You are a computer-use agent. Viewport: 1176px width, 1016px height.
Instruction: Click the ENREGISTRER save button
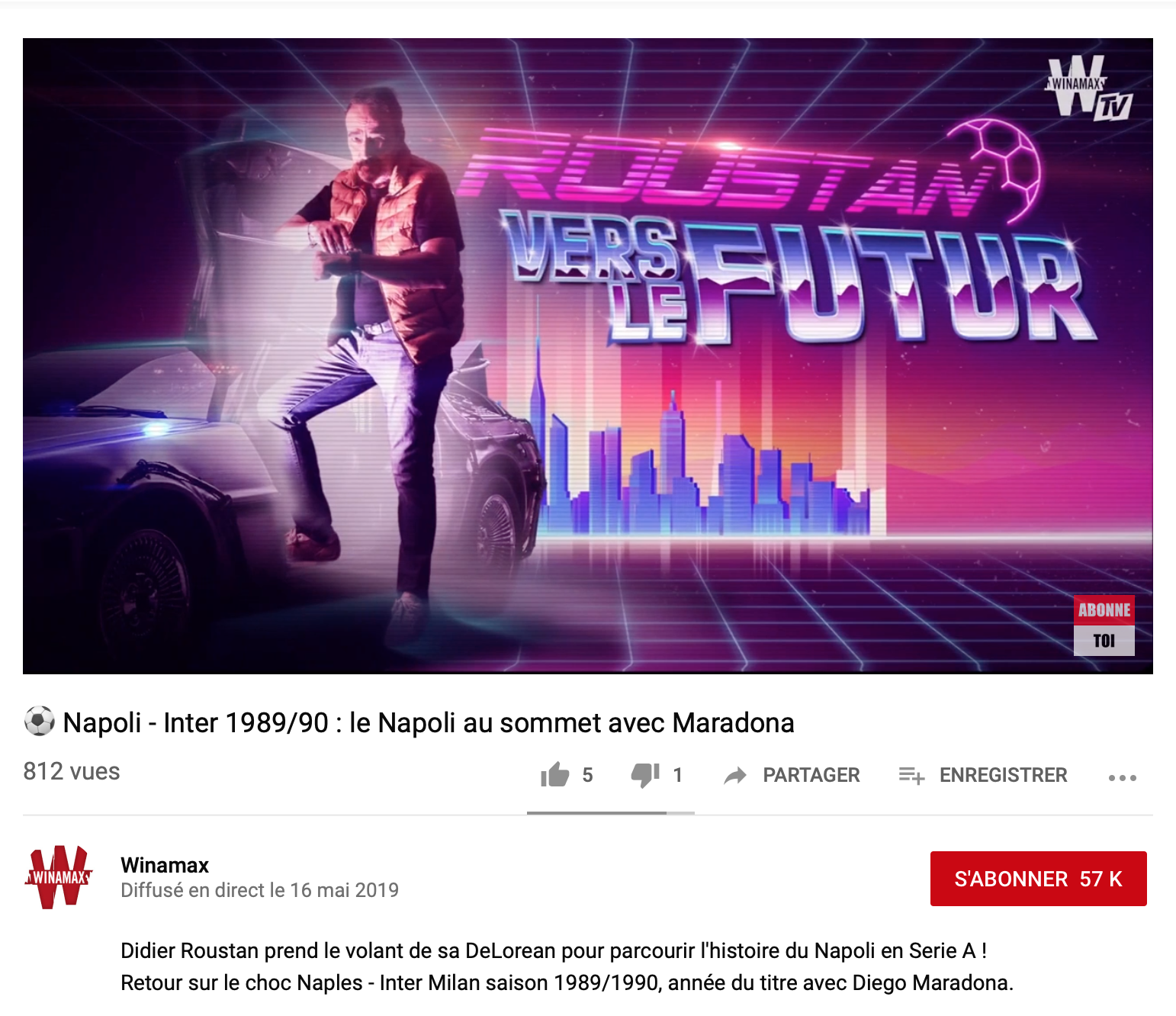coord(982,775)
